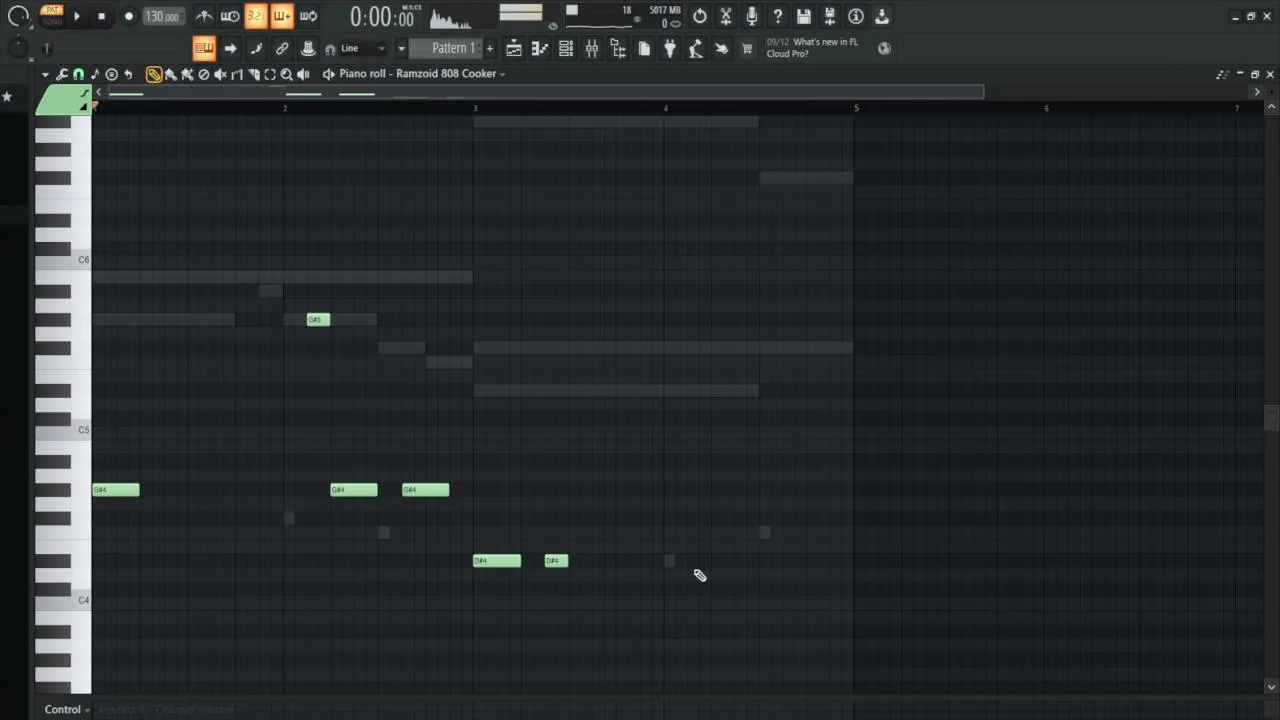1280x720 pixels.
Task: Select the Select tool dashed-square icon
Action: click(x=270, y=74)
